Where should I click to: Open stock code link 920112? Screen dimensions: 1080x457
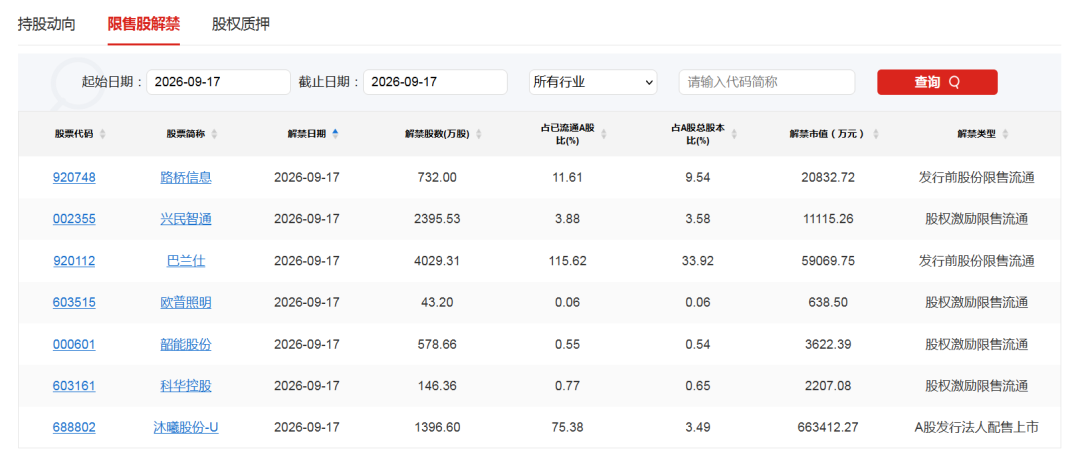[x=74, y=261]
